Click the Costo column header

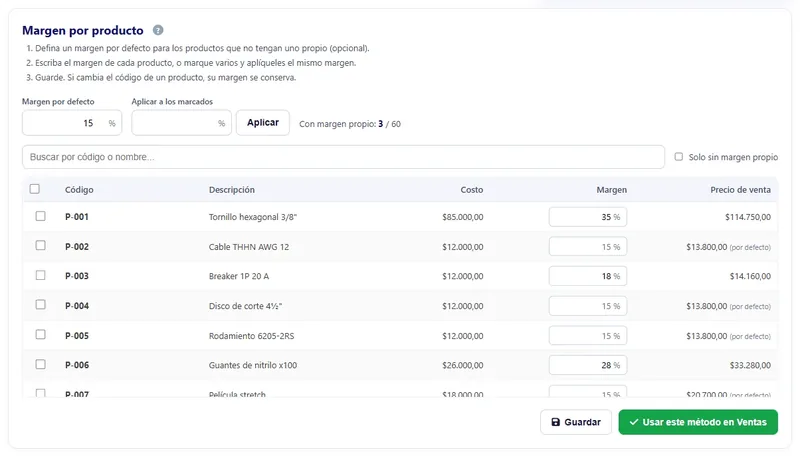(471, 190)
